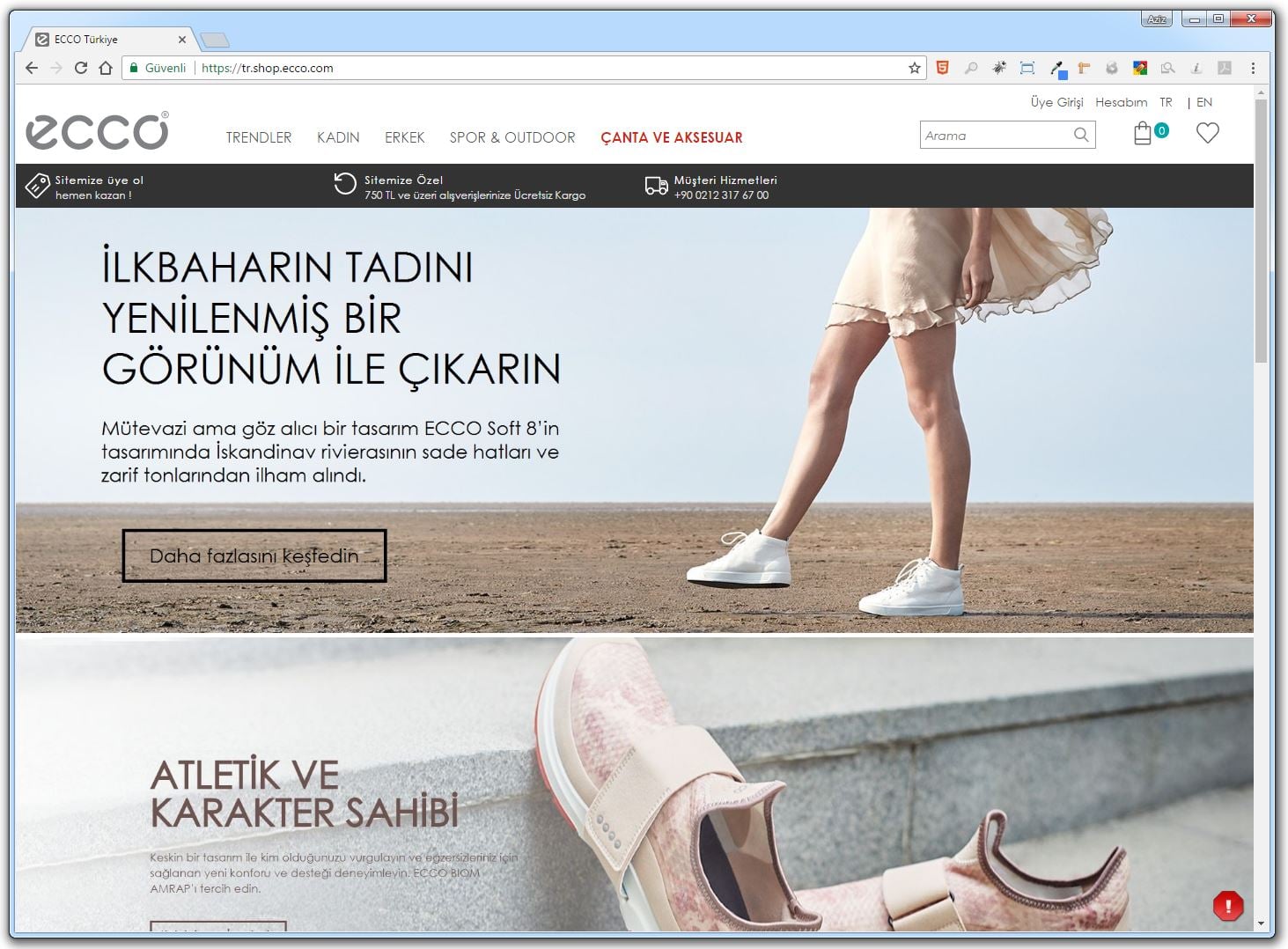This screenshot has height=949, width=1288.
Task: Click the Arama search input field
Action: tap(993, 136)
